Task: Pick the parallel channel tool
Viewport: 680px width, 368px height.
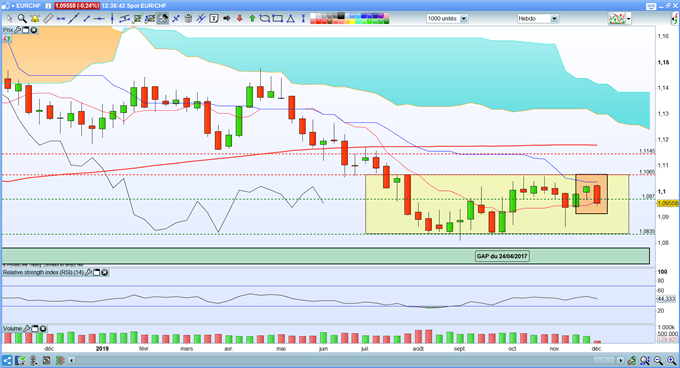Action: [124, 18]
